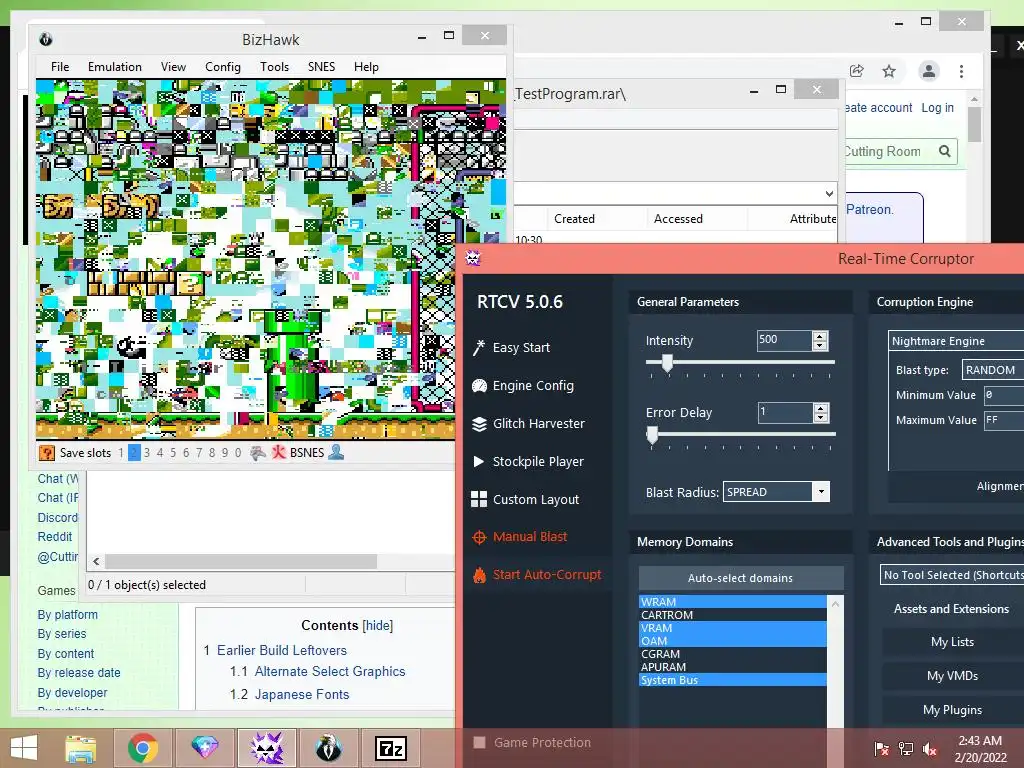Open Chrome from the taskbar
The image size is (1024, 768).
click(x=142, y=748)
